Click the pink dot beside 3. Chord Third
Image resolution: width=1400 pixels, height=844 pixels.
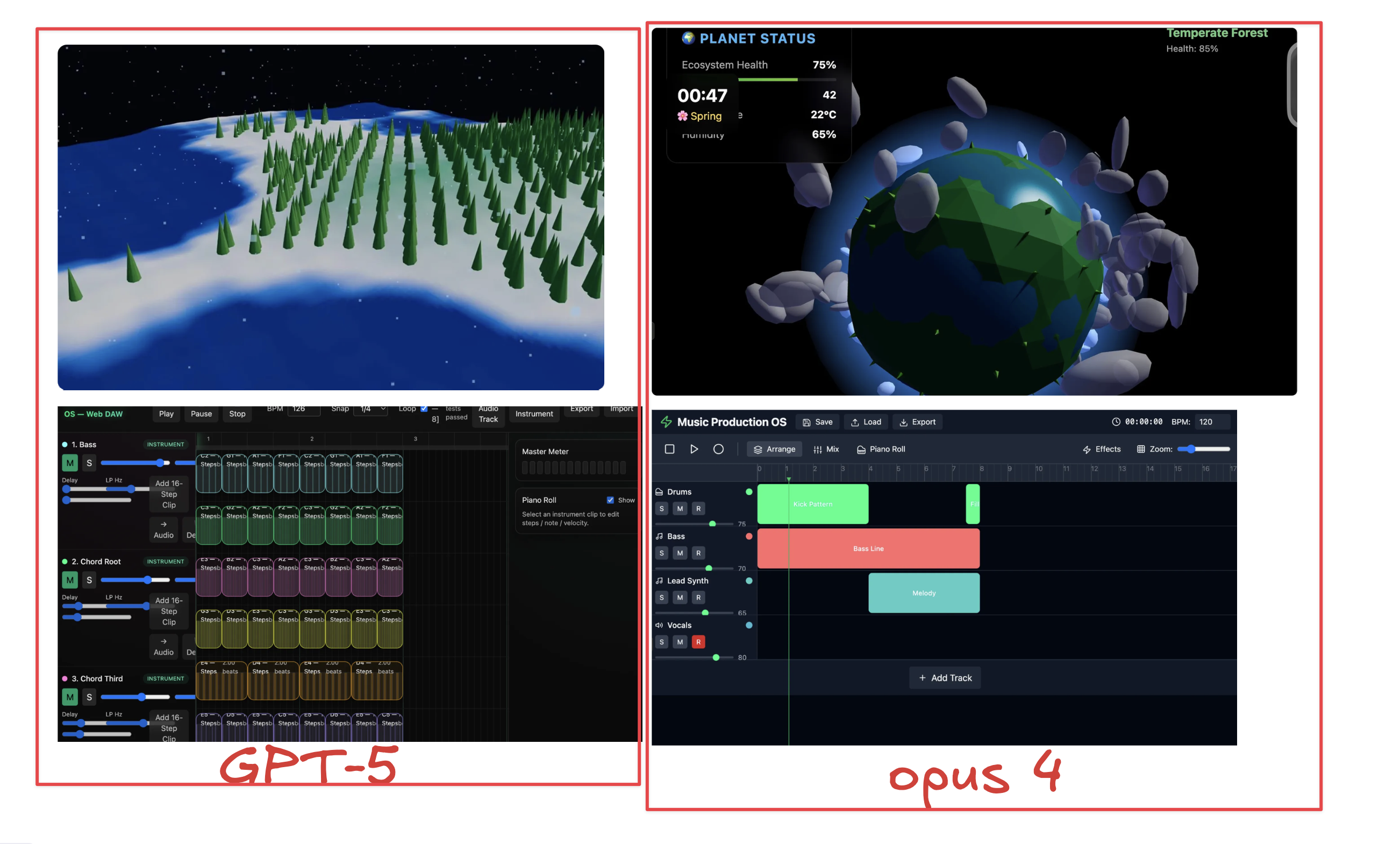(x=65, y=679)
